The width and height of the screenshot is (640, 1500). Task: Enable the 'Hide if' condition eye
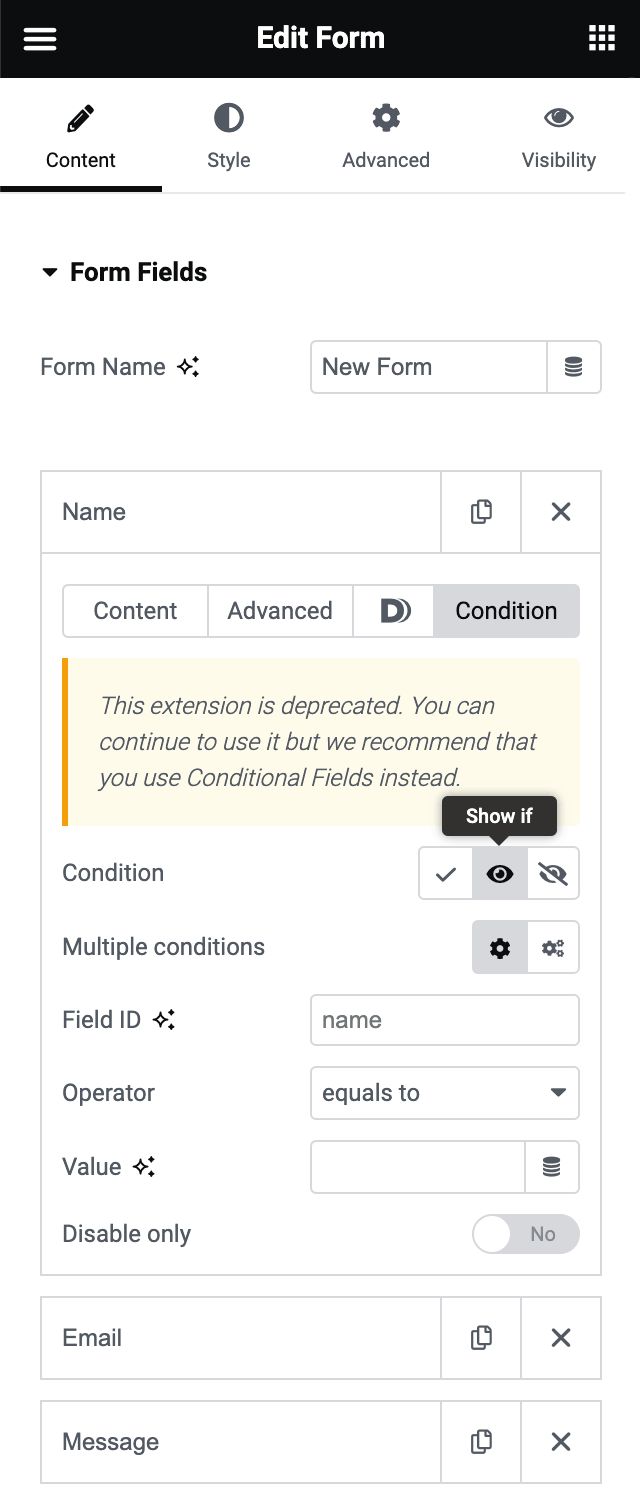point(553,873)
